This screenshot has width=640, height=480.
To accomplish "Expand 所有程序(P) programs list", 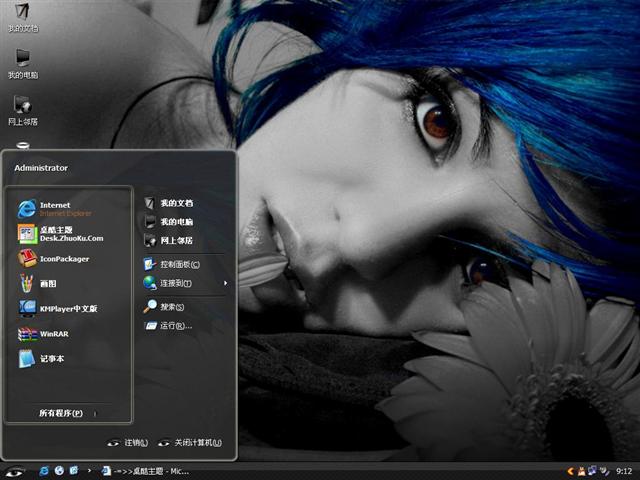I will click(68, 413).
